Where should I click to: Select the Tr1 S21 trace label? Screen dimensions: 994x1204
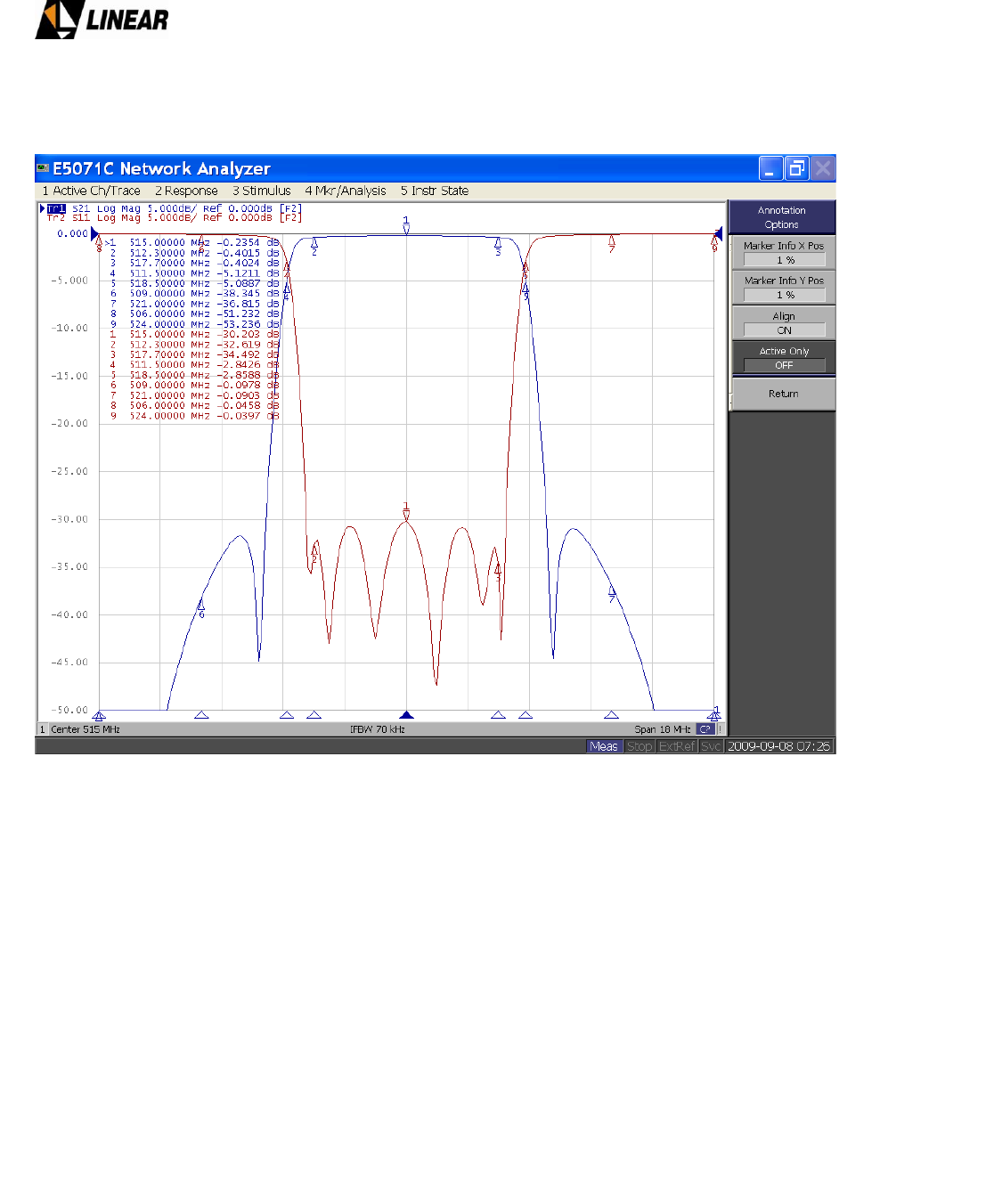coord(175,208)
